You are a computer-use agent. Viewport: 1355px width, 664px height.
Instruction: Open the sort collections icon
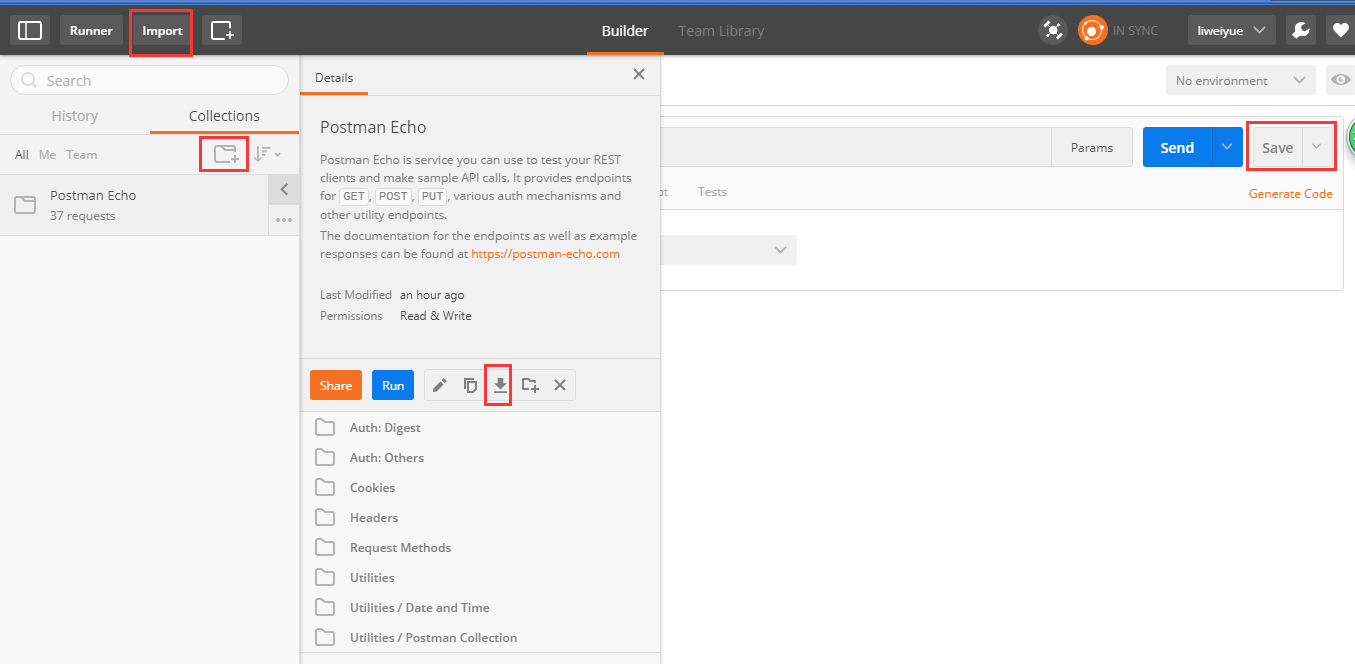(x=266, y=154)
